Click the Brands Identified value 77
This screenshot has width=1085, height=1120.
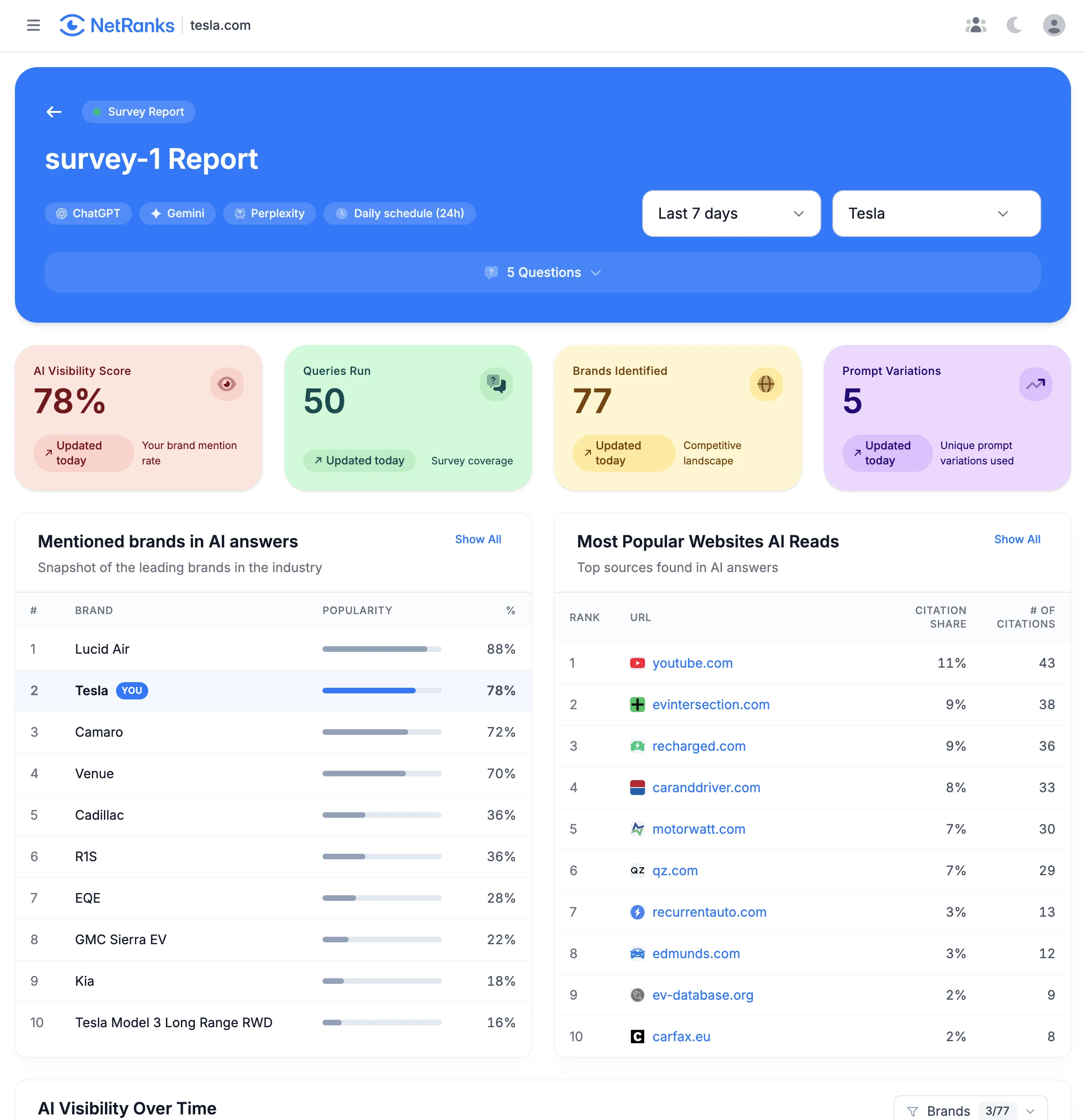tap(592, 401)
